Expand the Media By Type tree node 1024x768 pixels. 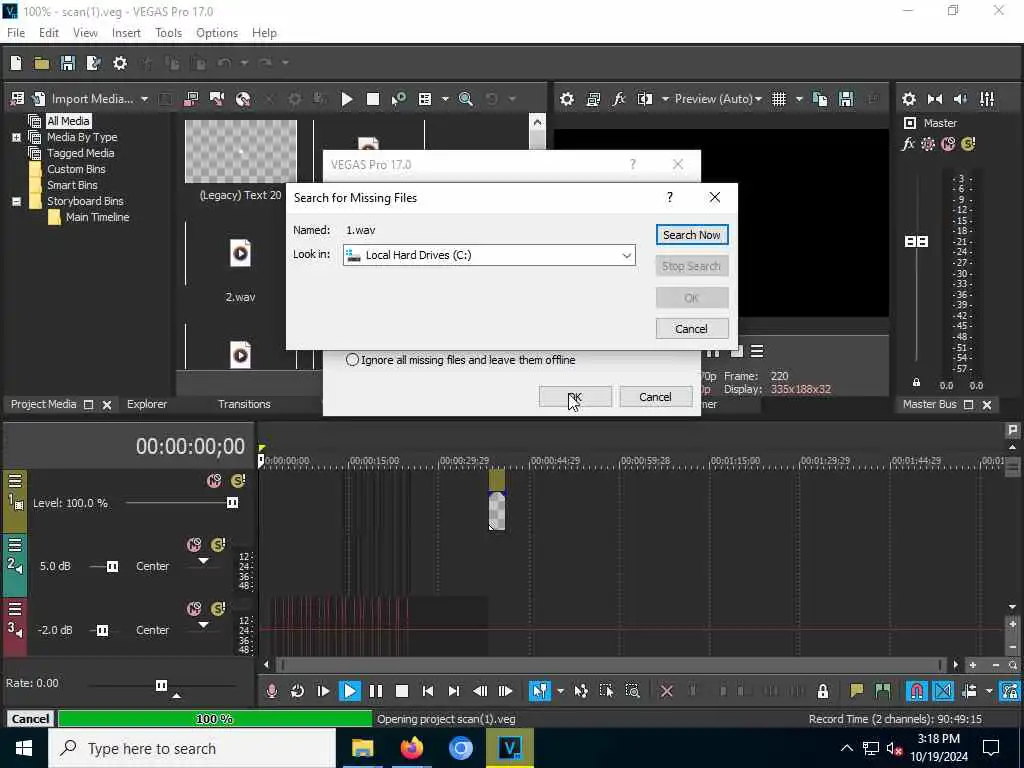pyautogui.click(x=16, y=137)
